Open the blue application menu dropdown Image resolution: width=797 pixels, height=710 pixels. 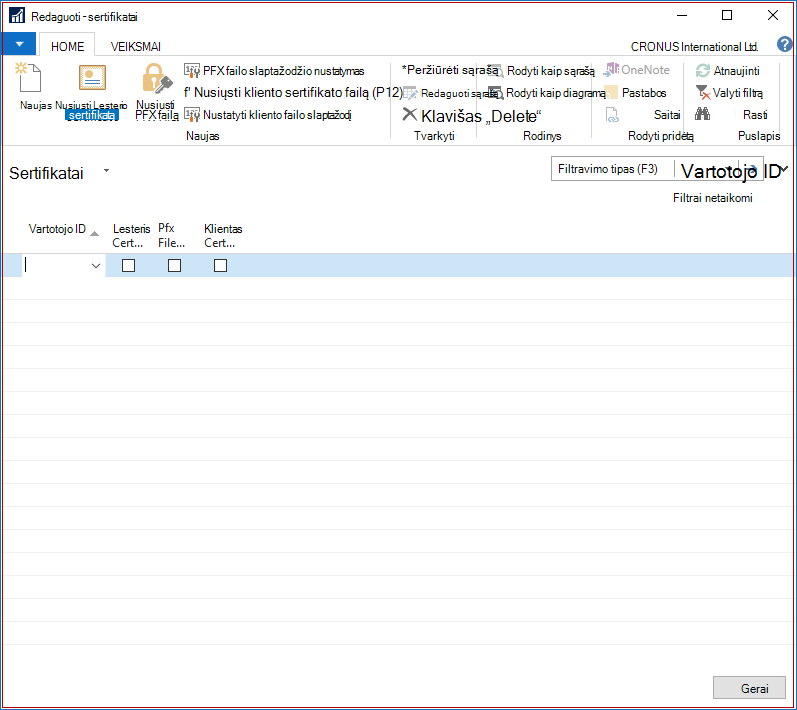pos(19,44)
